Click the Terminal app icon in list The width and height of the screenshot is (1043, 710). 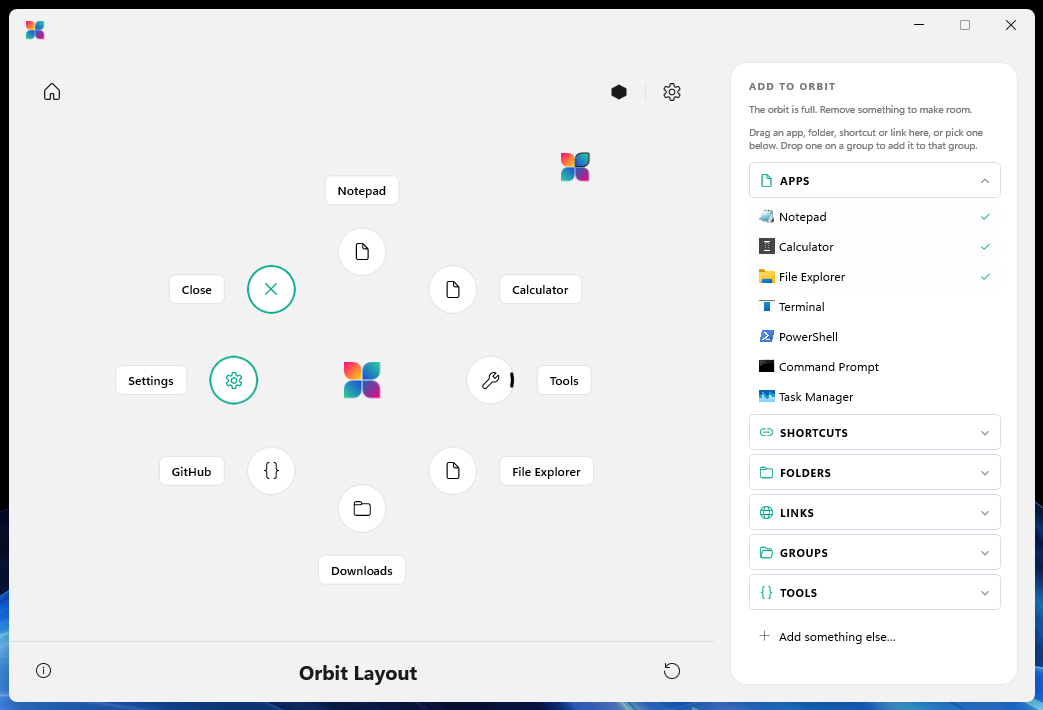pyautogui.click(x=766, y=307)
